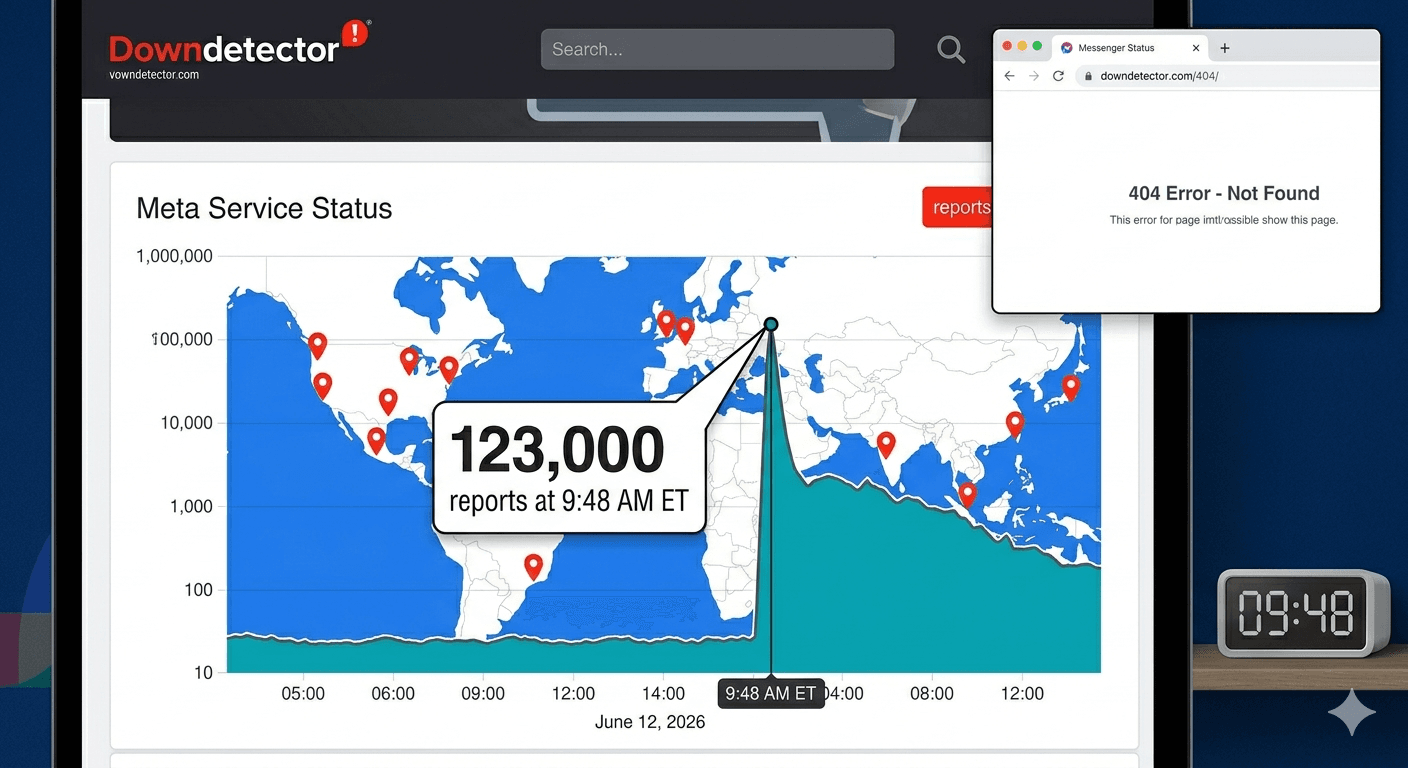
Task: Click the "06:00" x-axis label
Action: [x=393, y=693]
